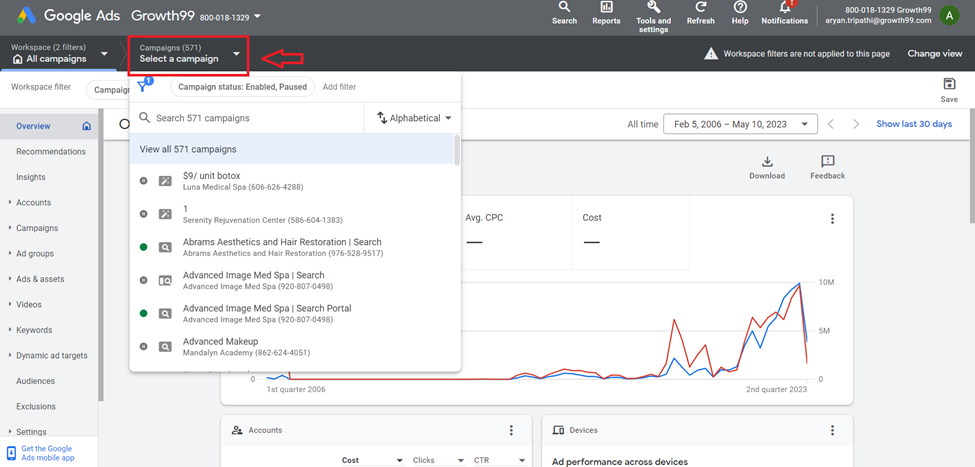975x467 pixels.
Task: Open the Alphabetical sort dropdown
Action: 414,118
